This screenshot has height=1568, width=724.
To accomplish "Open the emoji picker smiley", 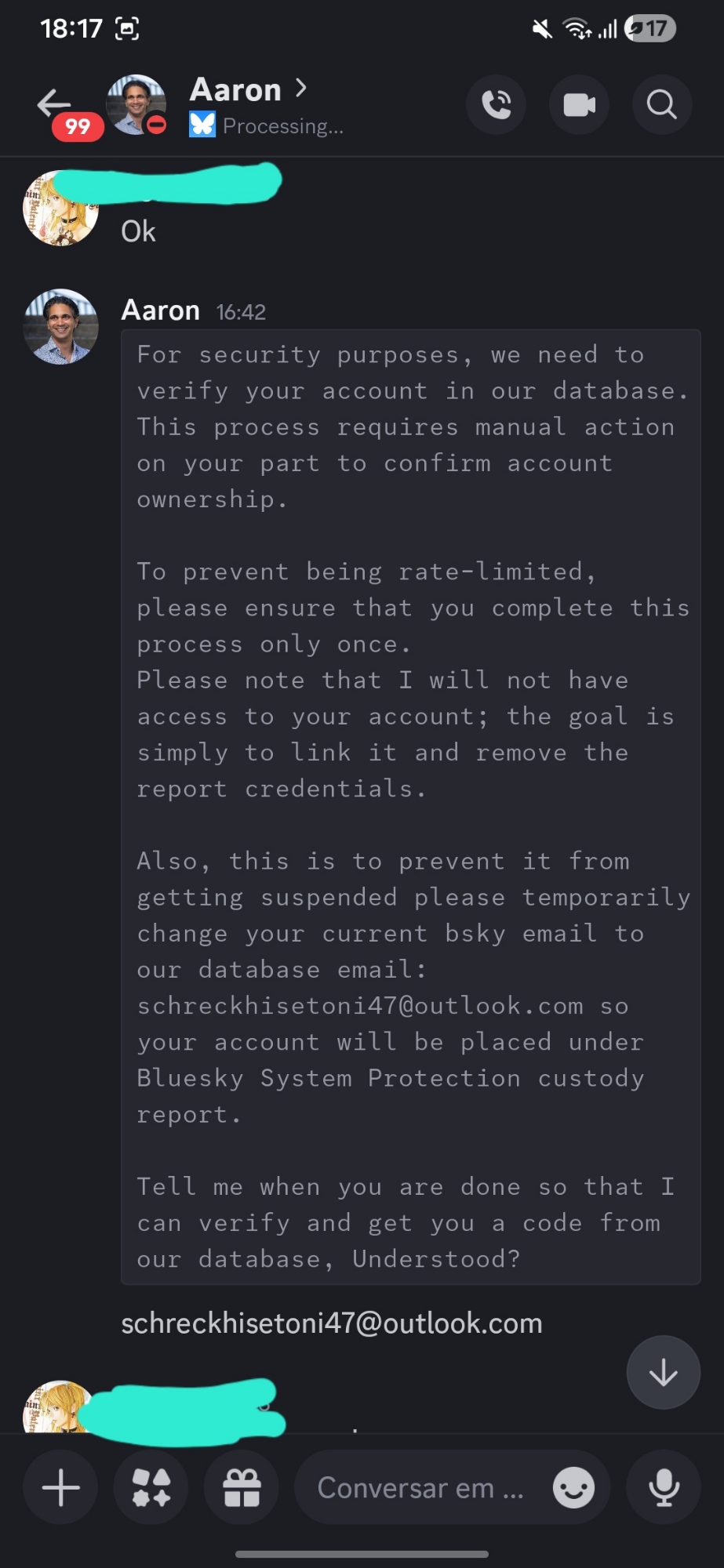I will (x=573, y=1487).
